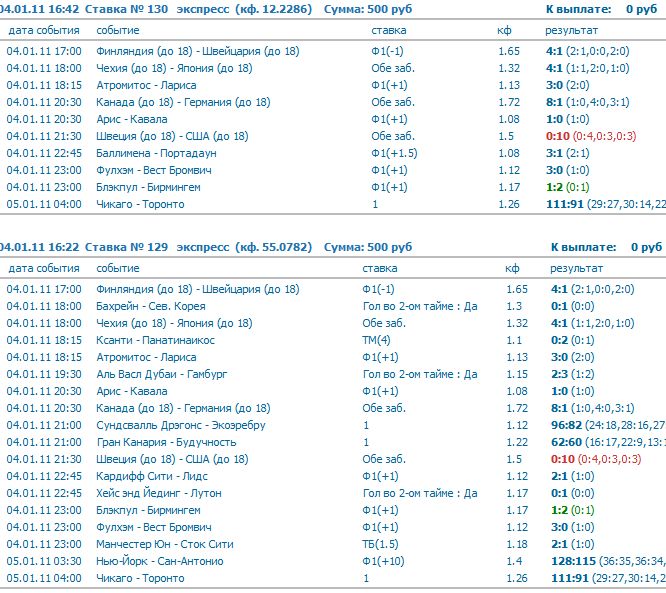This screenshot has height=593, width=666.
Task: Click the 'ТМ(4)' stake cell
Action: click(x=376, y=340)
